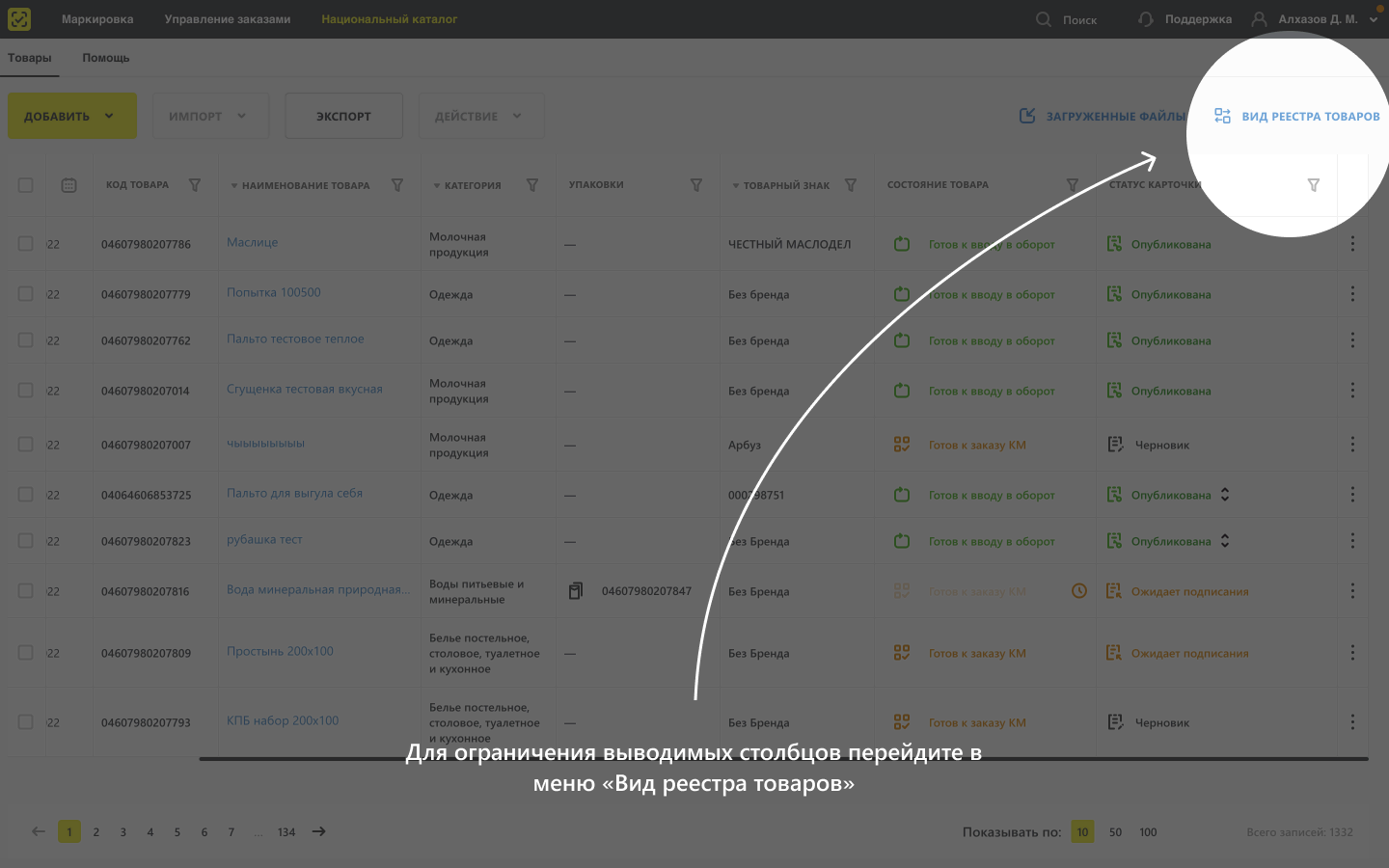
Task: Check the Пальто тестовое теплое row checkbox
Action: [x=26, y=340]
